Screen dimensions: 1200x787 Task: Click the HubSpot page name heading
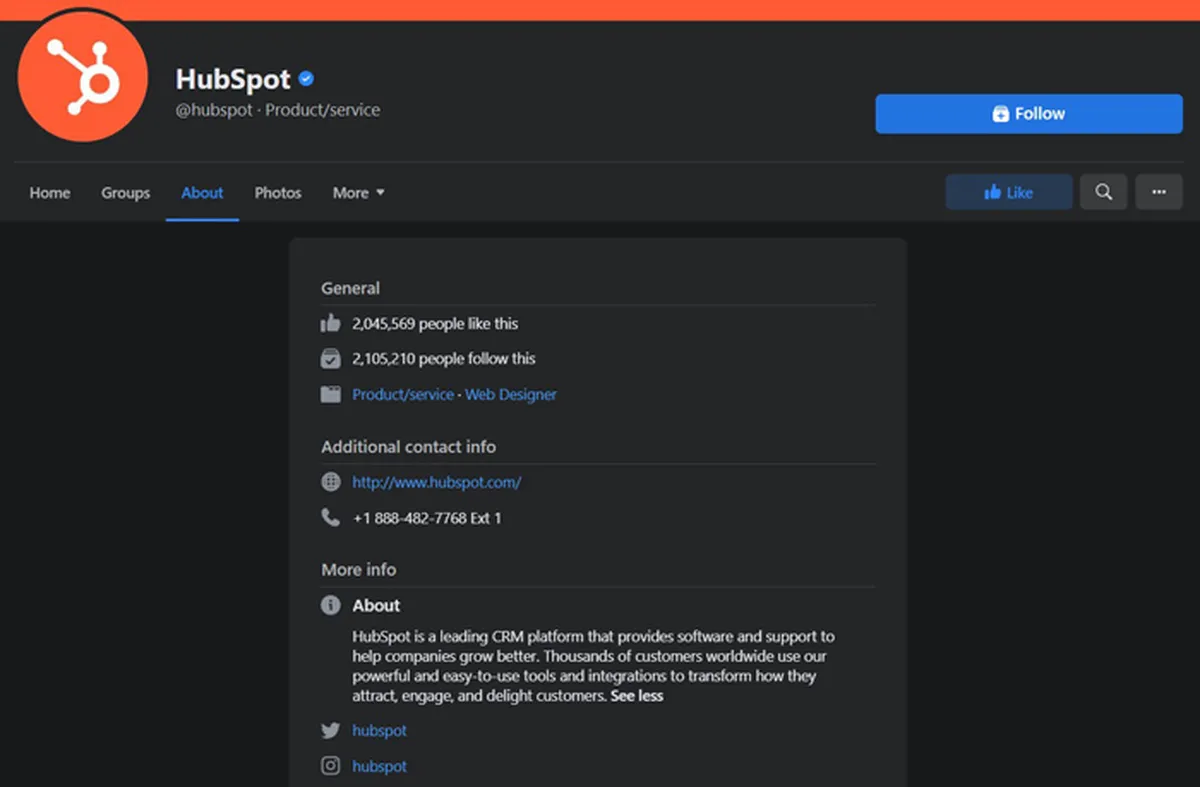point(233,79)
